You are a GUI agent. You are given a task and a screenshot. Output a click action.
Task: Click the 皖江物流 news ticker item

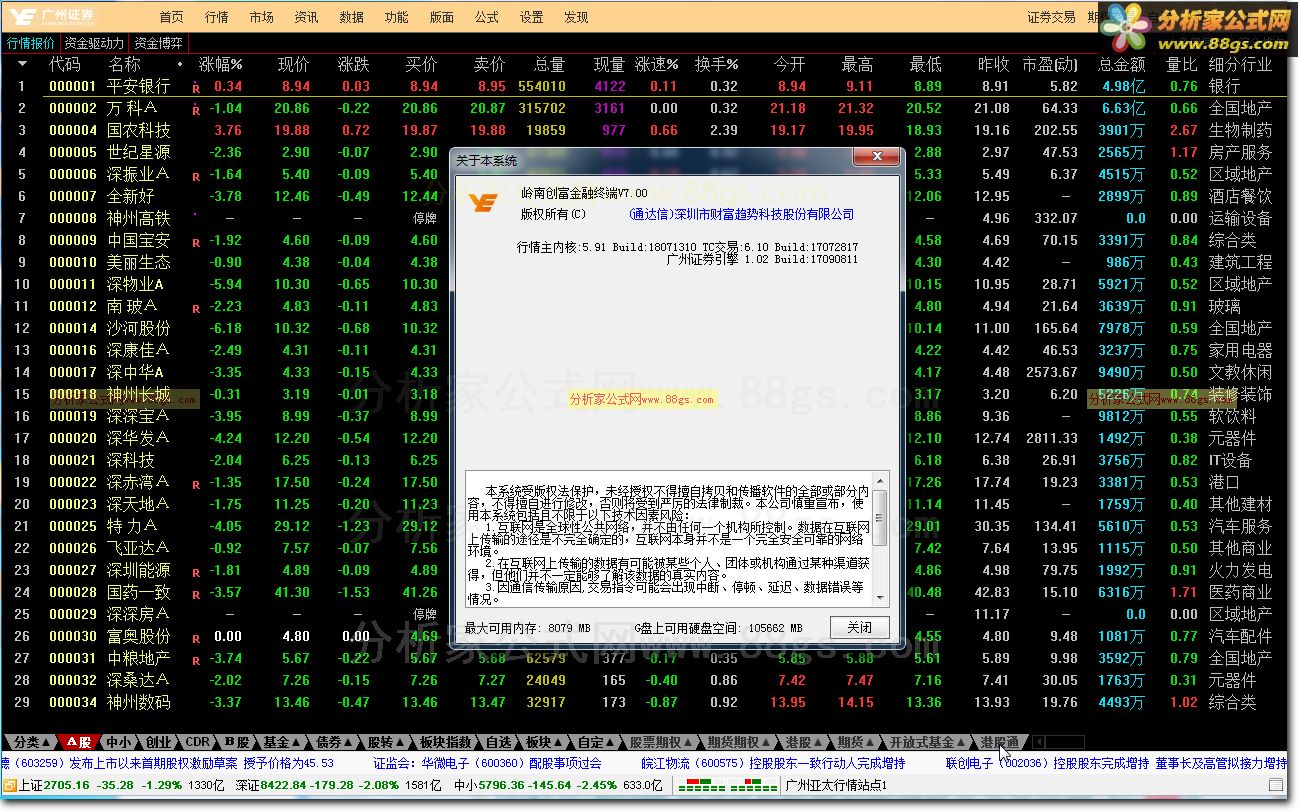click(x=773, y=763)
